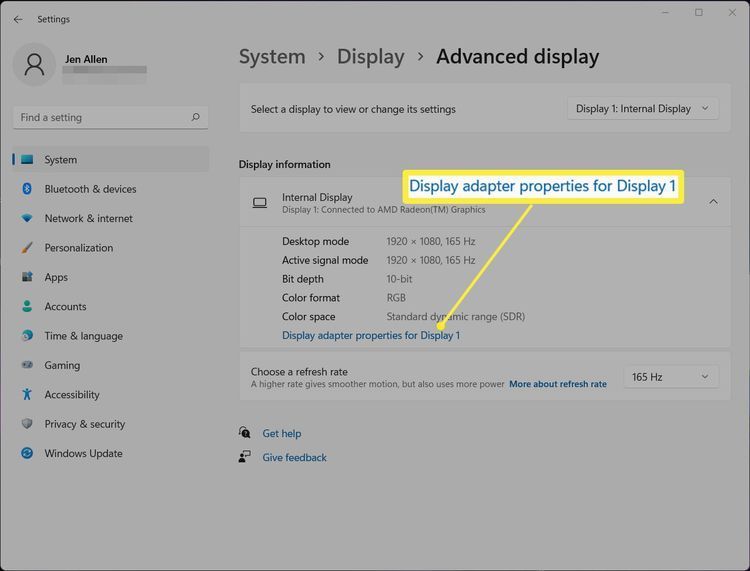Click the Personalization paintbrush icon
The width and height of the screenshot is (750, 571).
[x=27, y=248]
